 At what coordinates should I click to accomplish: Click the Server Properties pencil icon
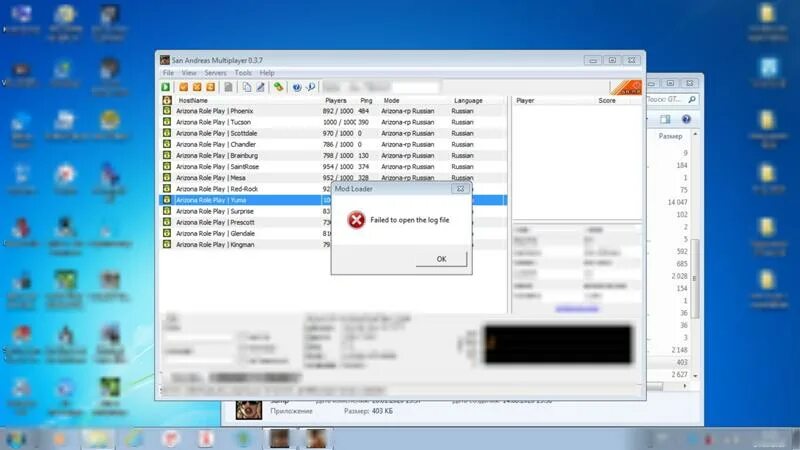261,87
